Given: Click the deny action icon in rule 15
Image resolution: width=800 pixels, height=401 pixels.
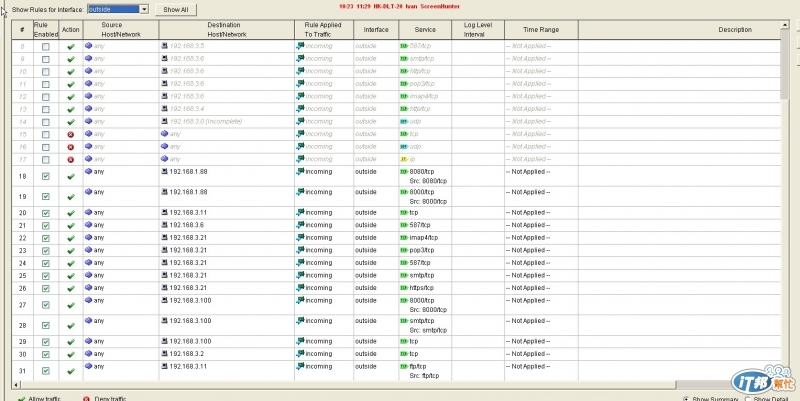Looking at the screenshot, I should tap(71, 135).
